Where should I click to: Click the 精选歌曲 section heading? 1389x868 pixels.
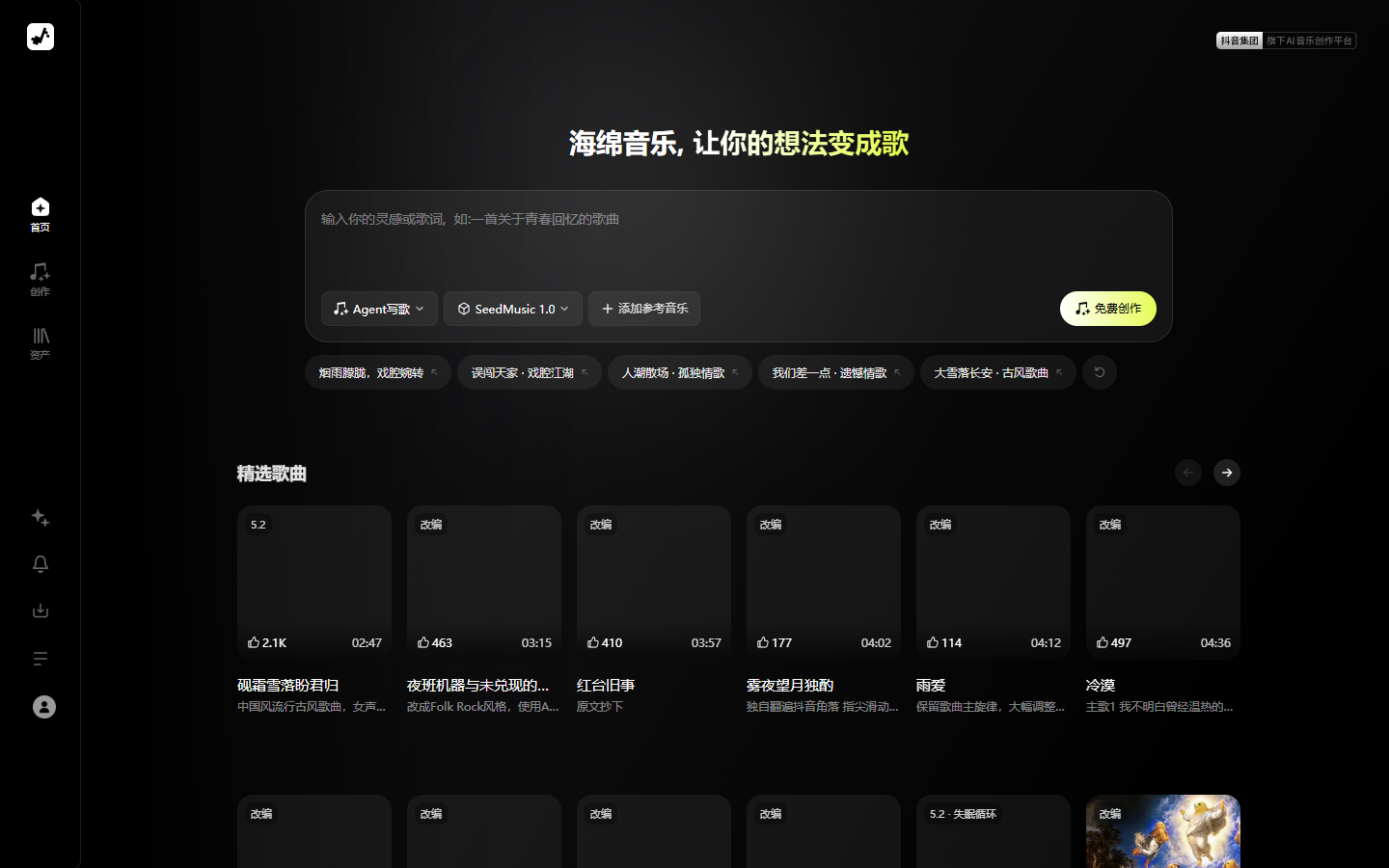272,474
